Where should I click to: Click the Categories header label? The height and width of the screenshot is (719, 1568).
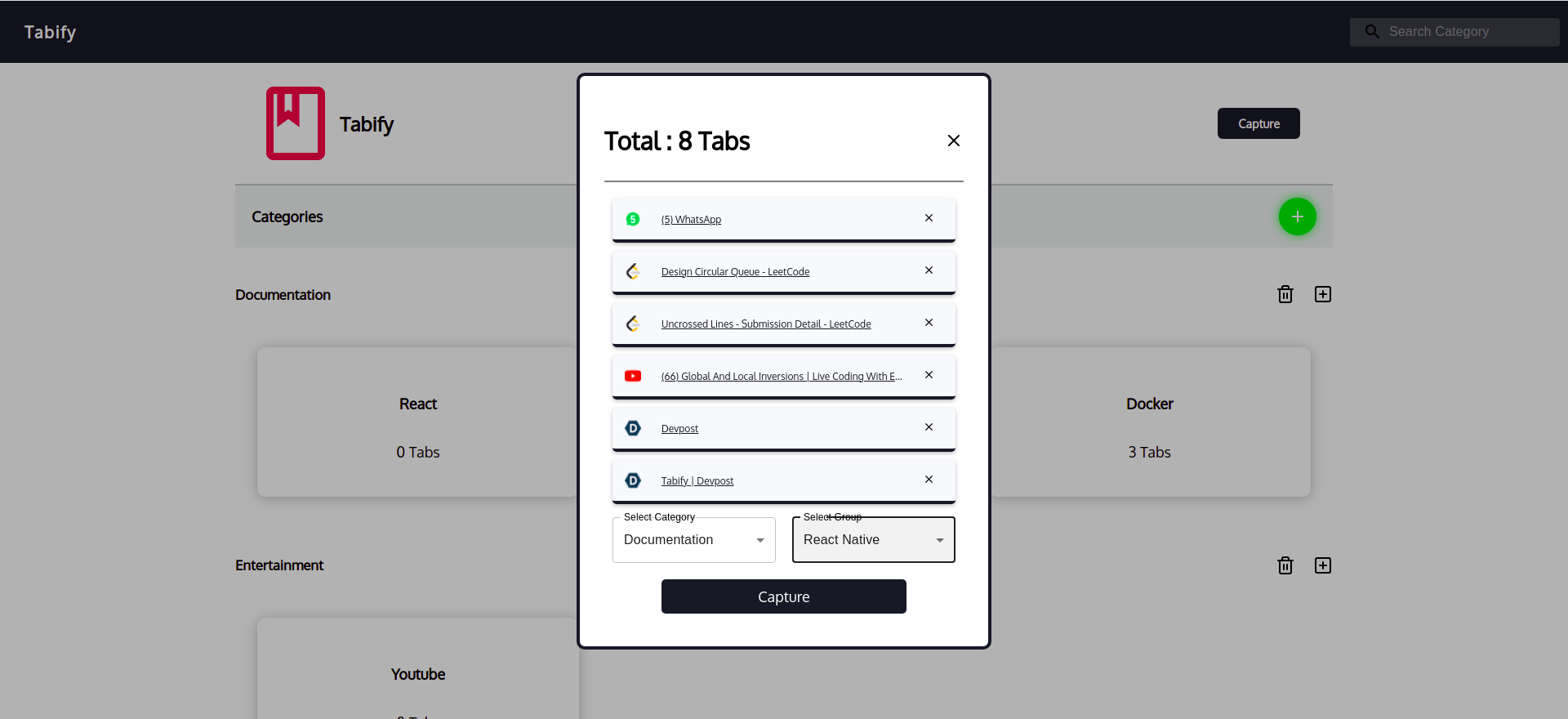click(x=287, y=217)
